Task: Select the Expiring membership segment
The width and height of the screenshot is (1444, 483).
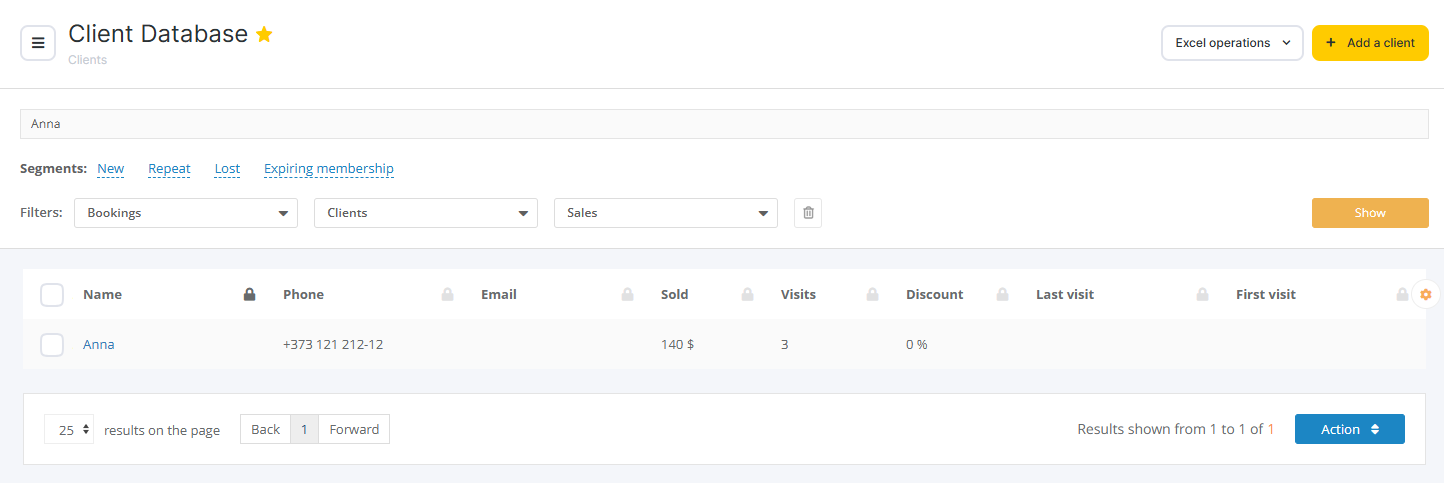Action: (329, 169)
